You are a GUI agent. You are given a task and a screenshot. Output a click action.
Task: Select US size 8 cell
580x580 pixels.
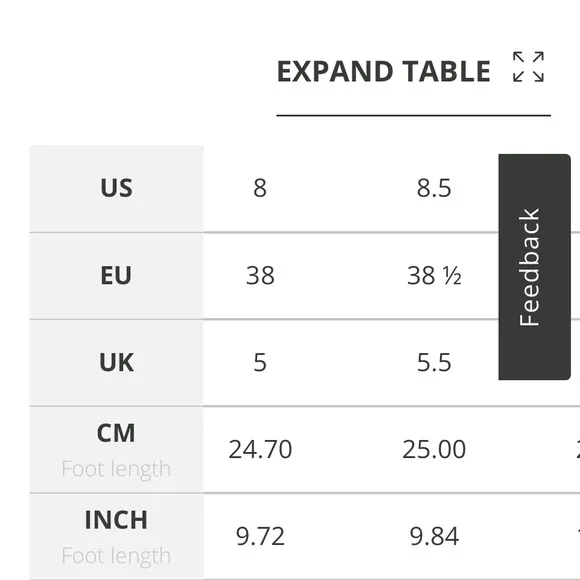tap(260, 188)
